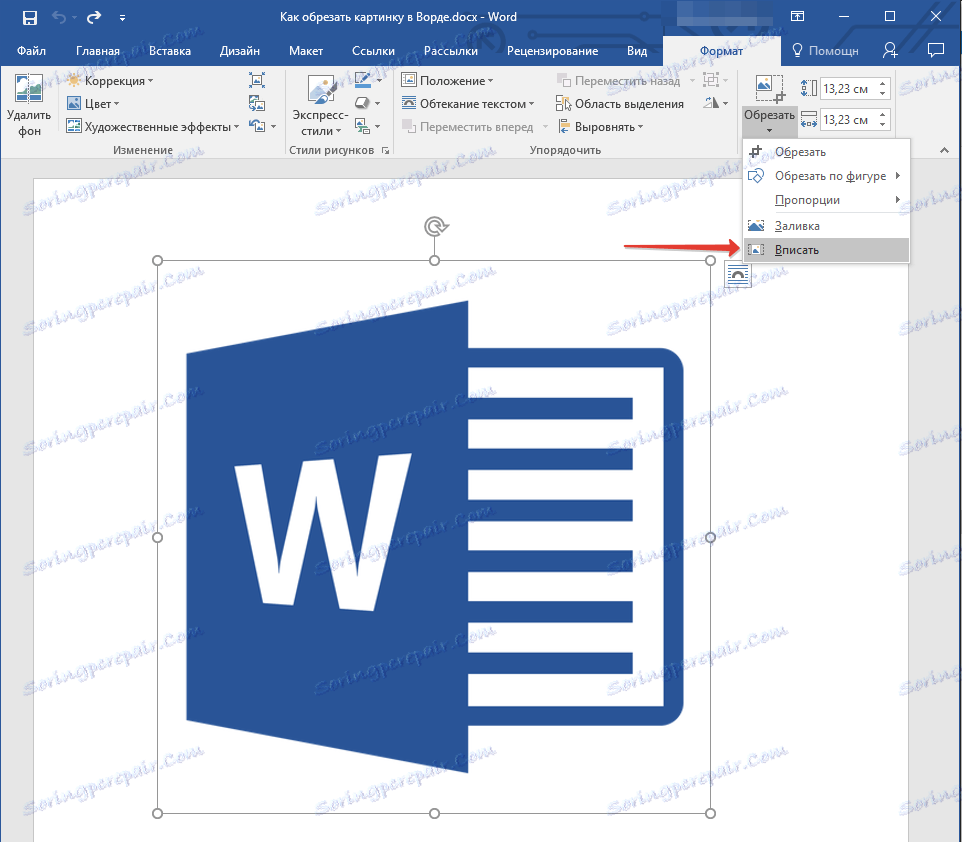This screenshot has height=842, width=962.
Task: Select the Формат tab
Action: pyautogui.click(x=722, y=51)
